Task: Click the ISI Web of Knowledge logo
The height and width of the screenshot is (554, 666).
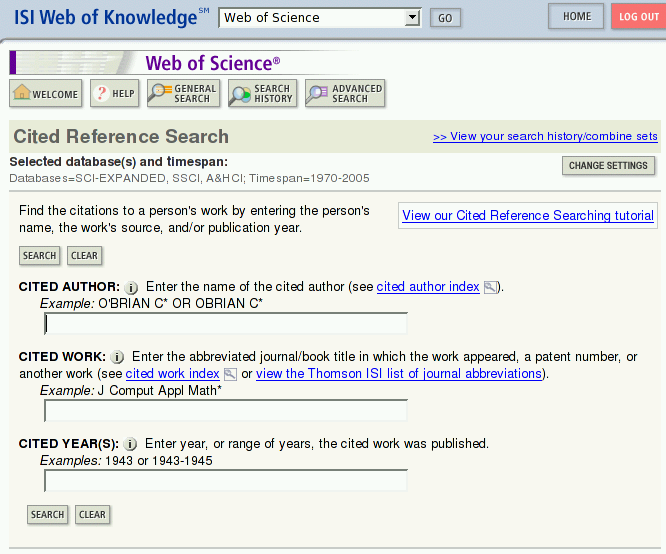Action: (x=111, y=17)
